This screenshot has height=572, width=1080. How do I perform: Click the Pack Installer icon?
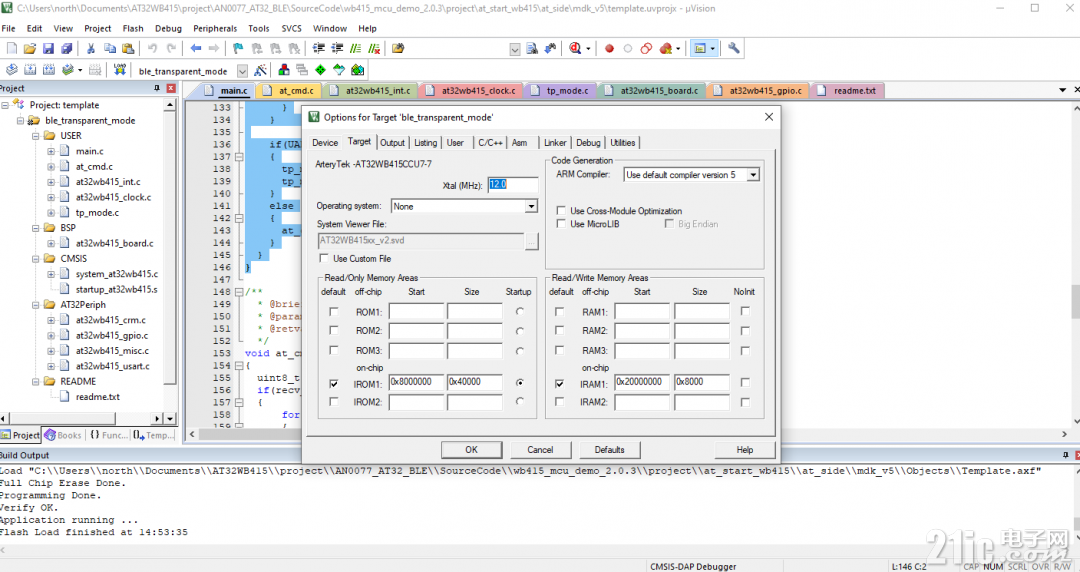pos(357,70)
